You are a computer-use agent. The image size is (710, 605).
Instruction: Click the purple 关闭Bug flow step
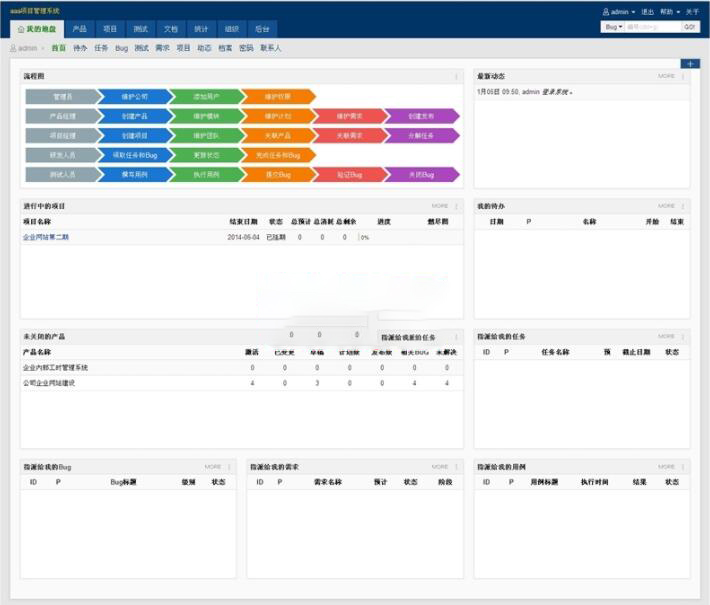pos(421,174)
